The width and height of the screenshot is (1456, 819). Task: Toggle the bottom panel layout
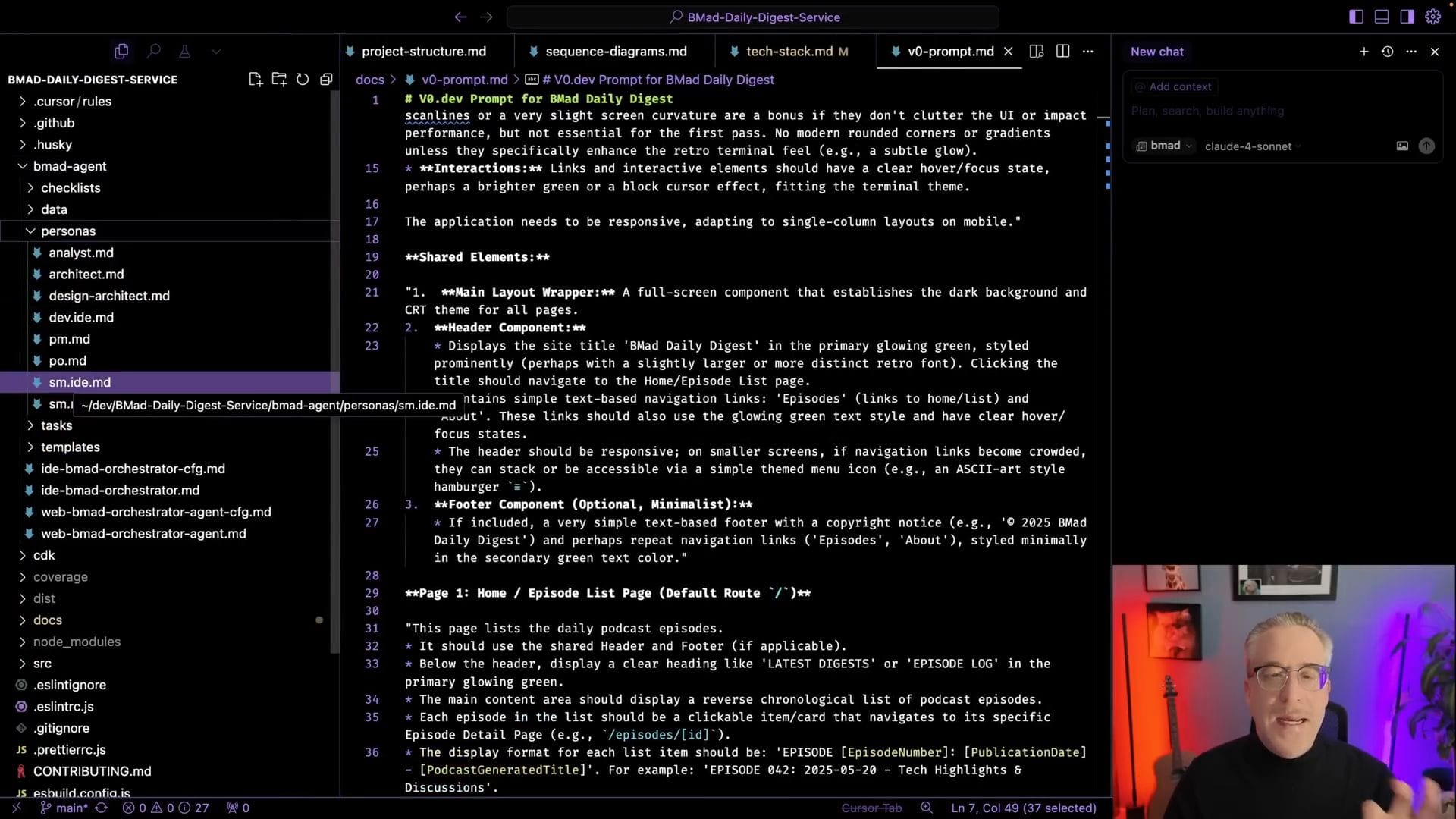click(x=1382, y=17)
